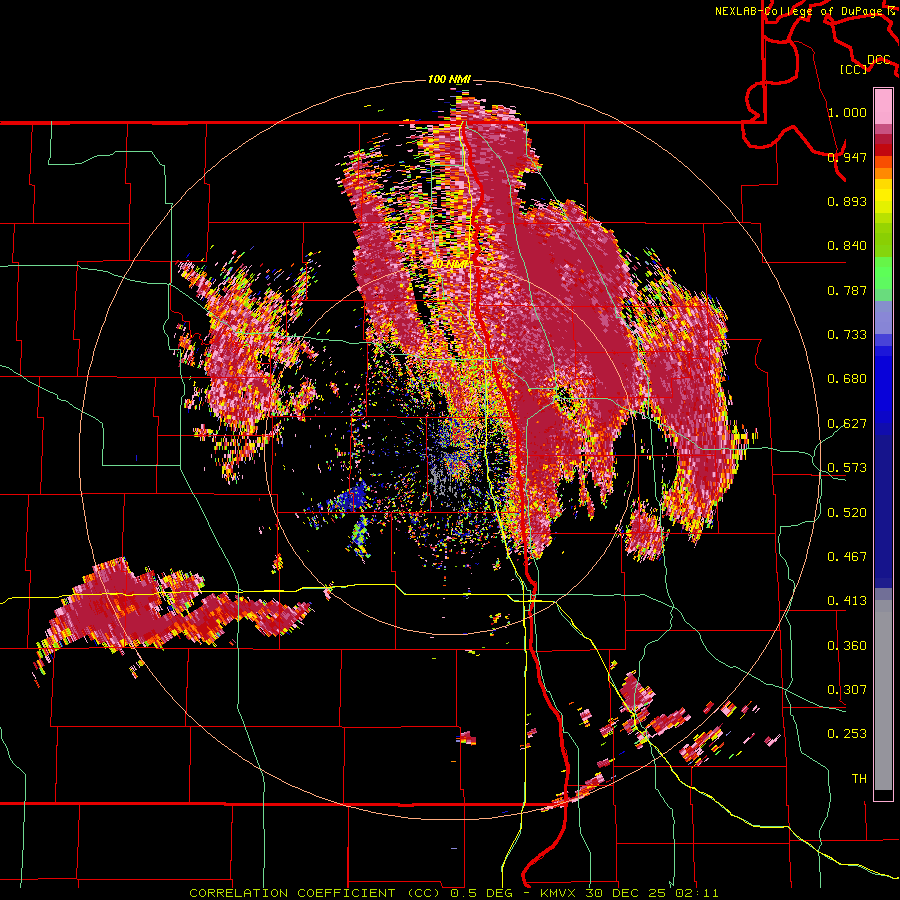Click the [CC] legend title
The width and height of the screenshot is (900, 900).
click(854, 69)
